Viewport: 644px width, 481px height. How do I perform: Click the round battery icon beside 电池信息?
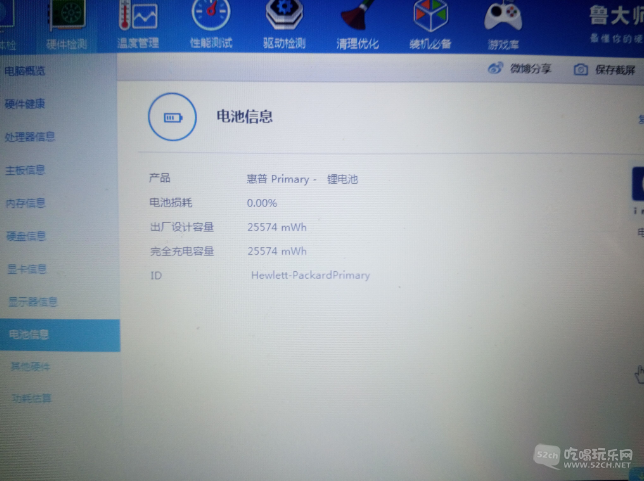(172, 117)
